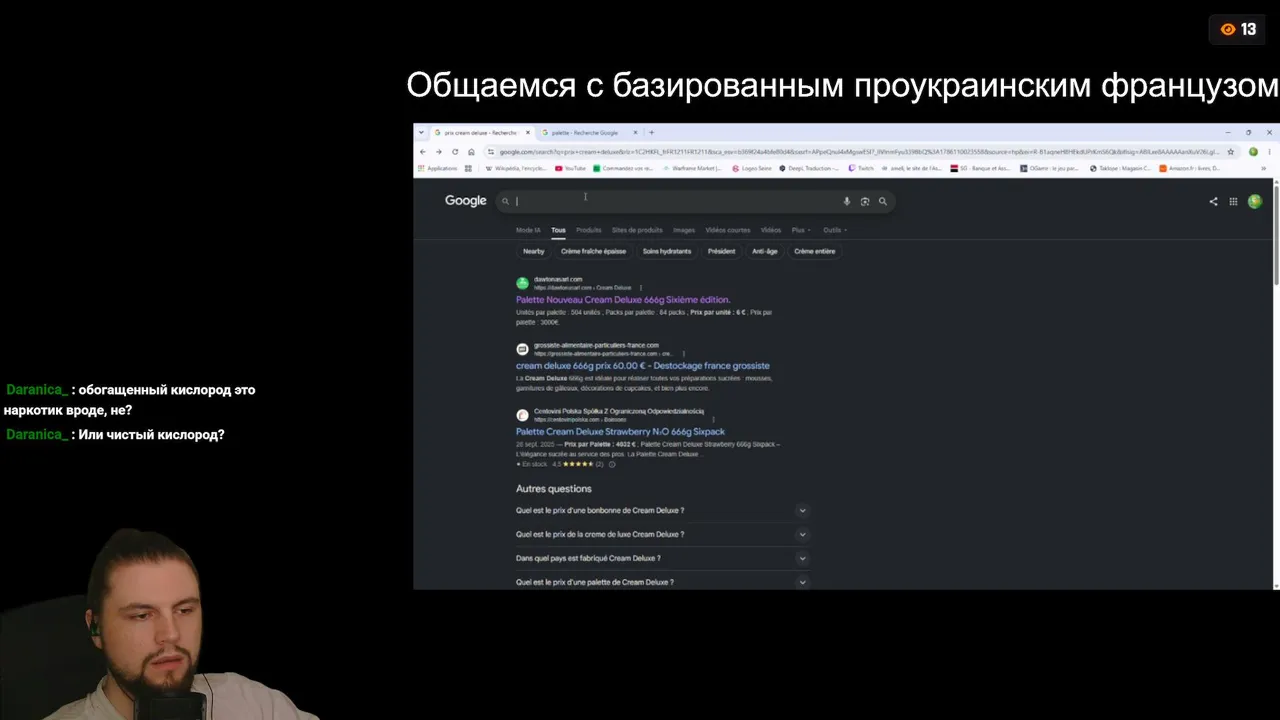
Task: Open a new browser tab with plus
Action: 651,132
